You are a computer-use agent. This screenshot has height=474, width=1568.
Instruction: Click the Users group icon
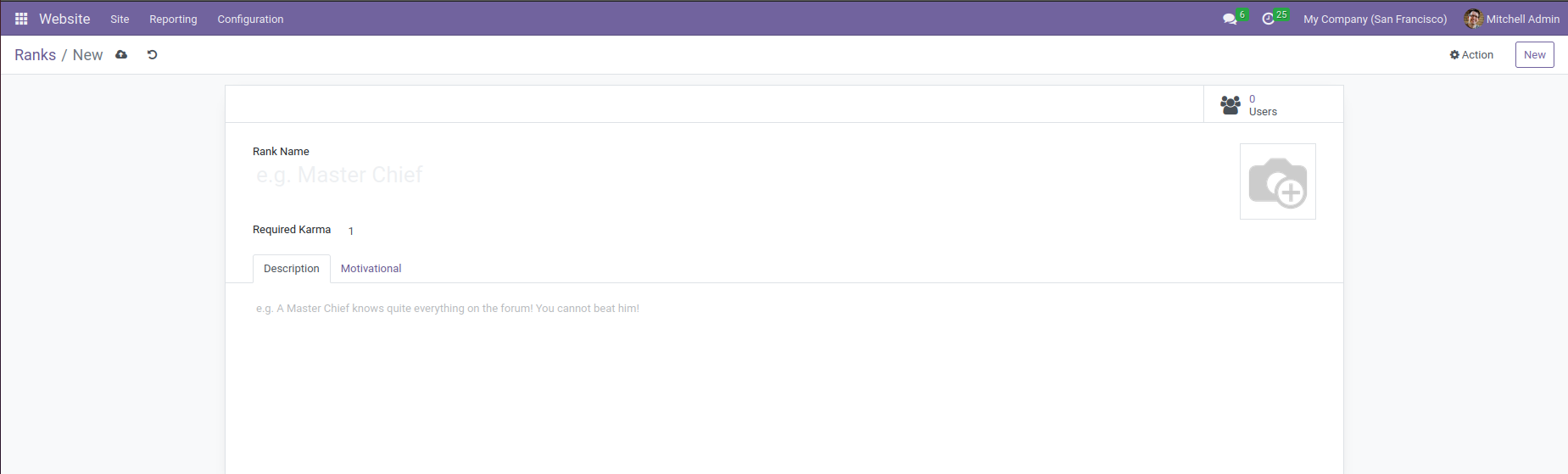point(1230,105)
